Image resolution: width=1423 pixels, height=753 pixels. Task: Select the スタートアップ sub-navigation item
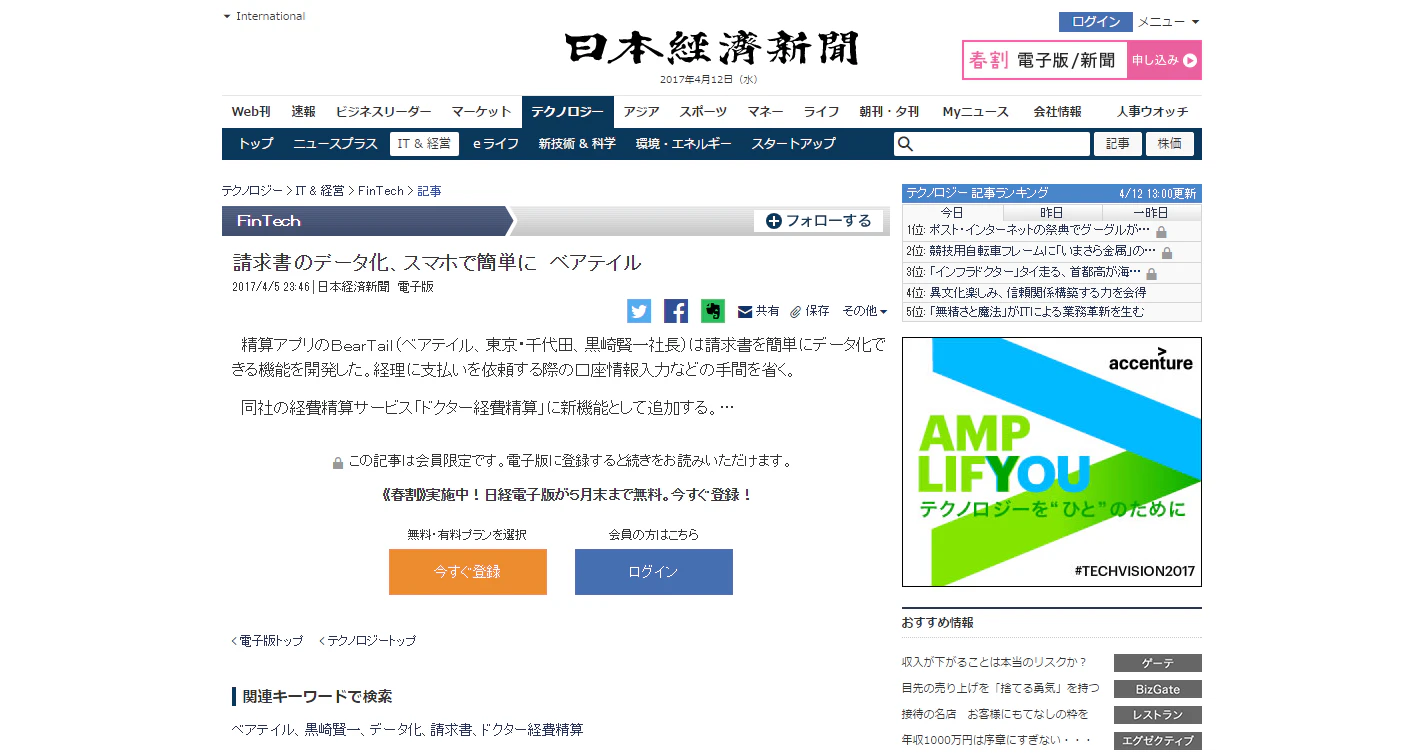click(793, 144)
